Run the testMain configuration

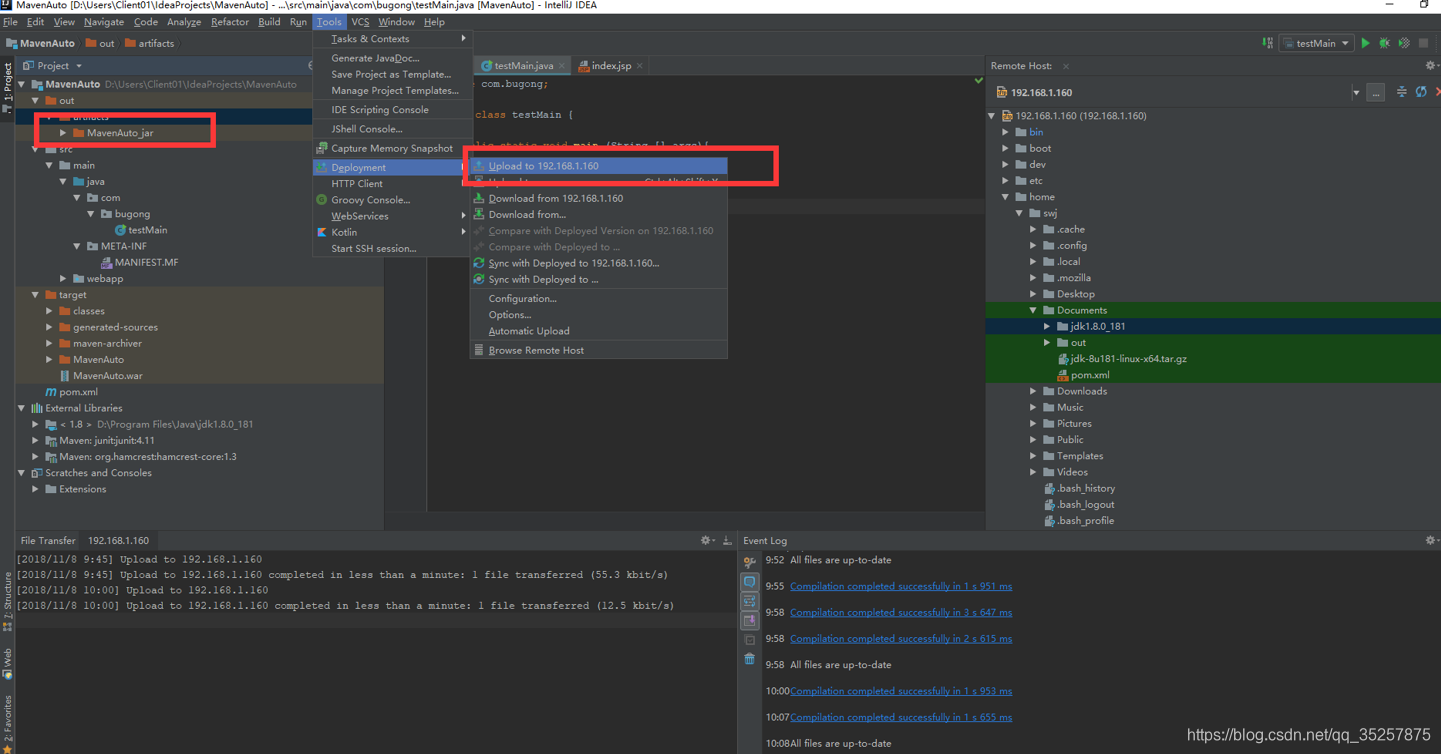[1365, 43]
